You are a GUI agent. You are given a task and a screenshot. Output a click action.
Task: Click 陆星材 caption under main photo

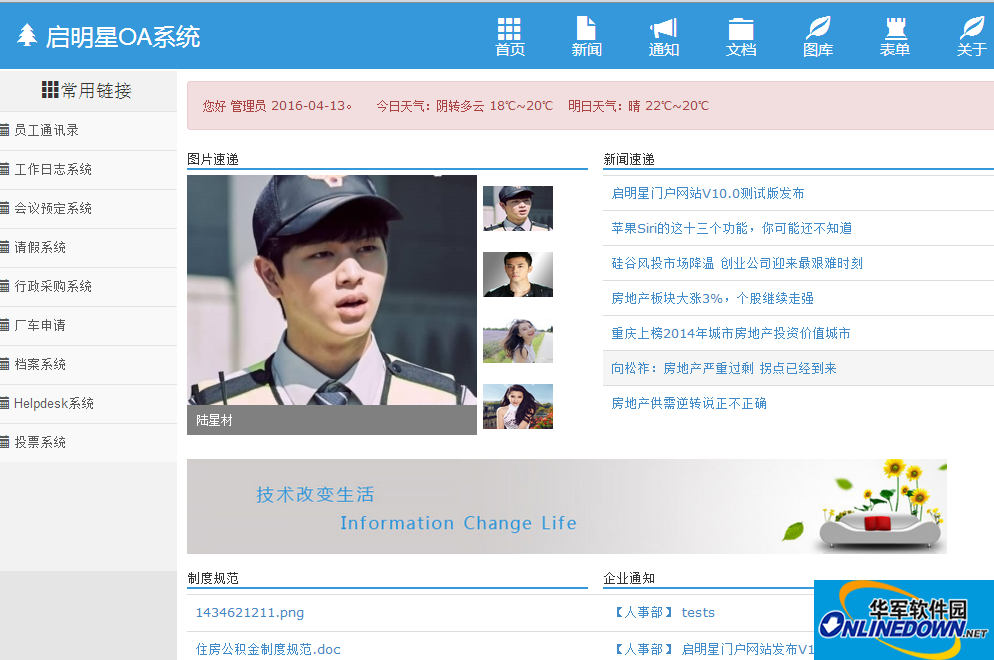click(214, 420)
